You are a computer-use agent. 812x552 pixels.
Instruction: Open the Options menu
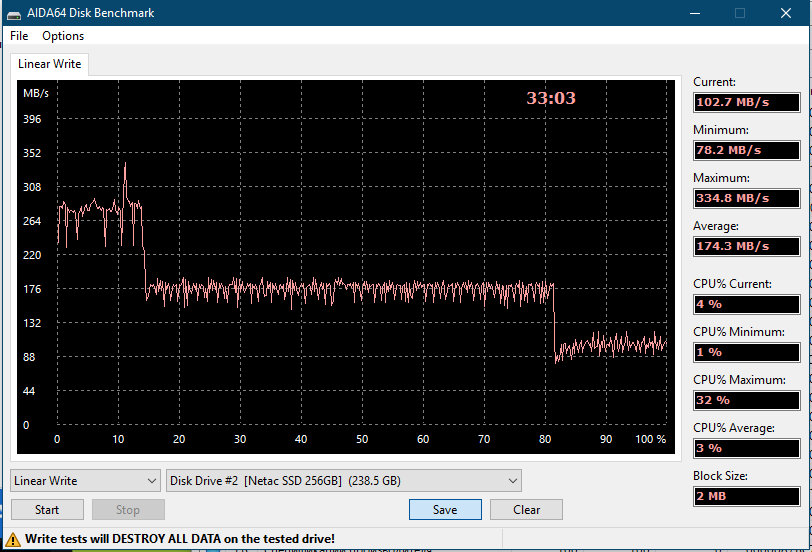[63, 36]
